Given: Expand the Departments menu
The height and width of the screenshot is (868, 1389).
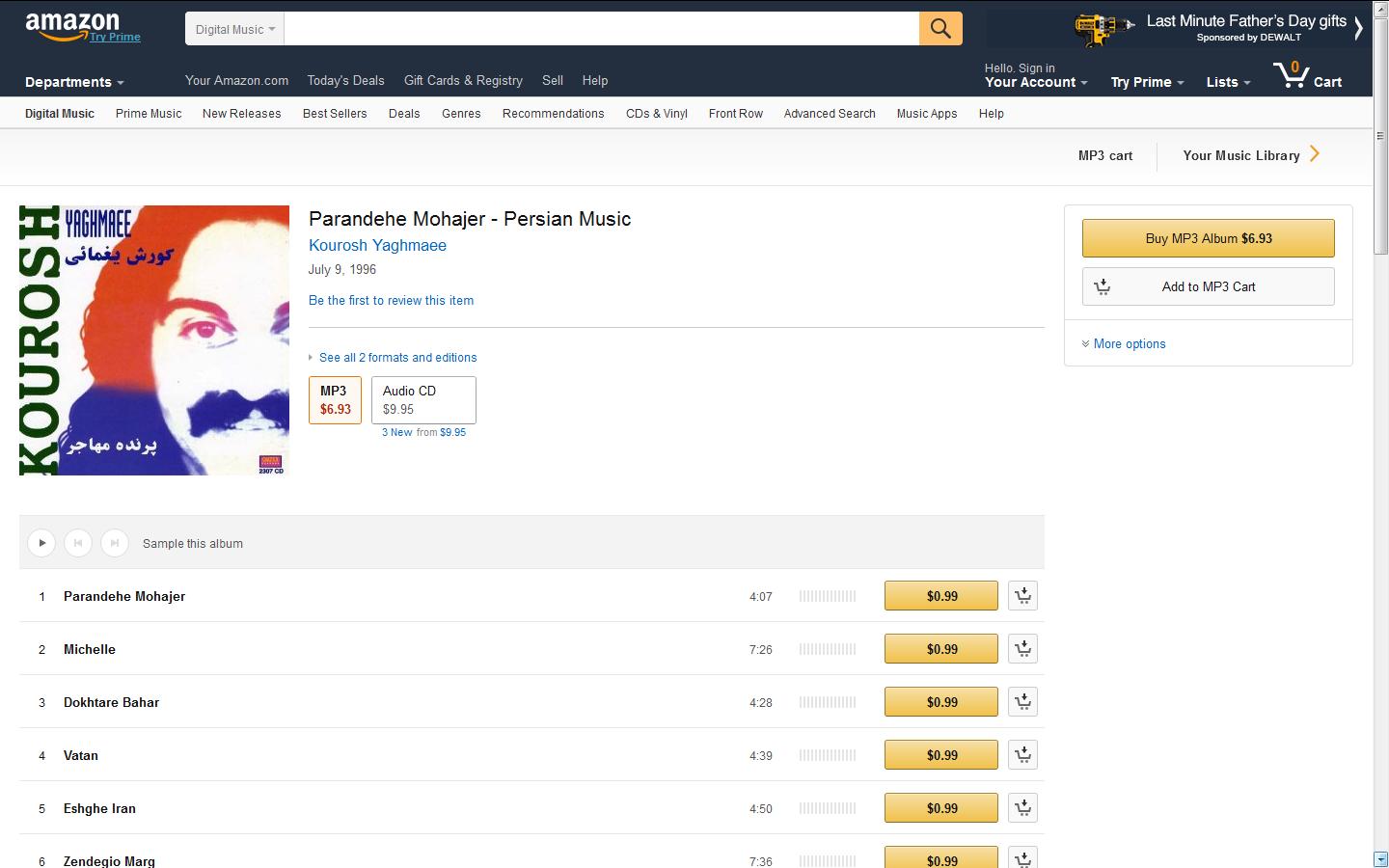Looking at the screenshot, I should tap(74, 82).
